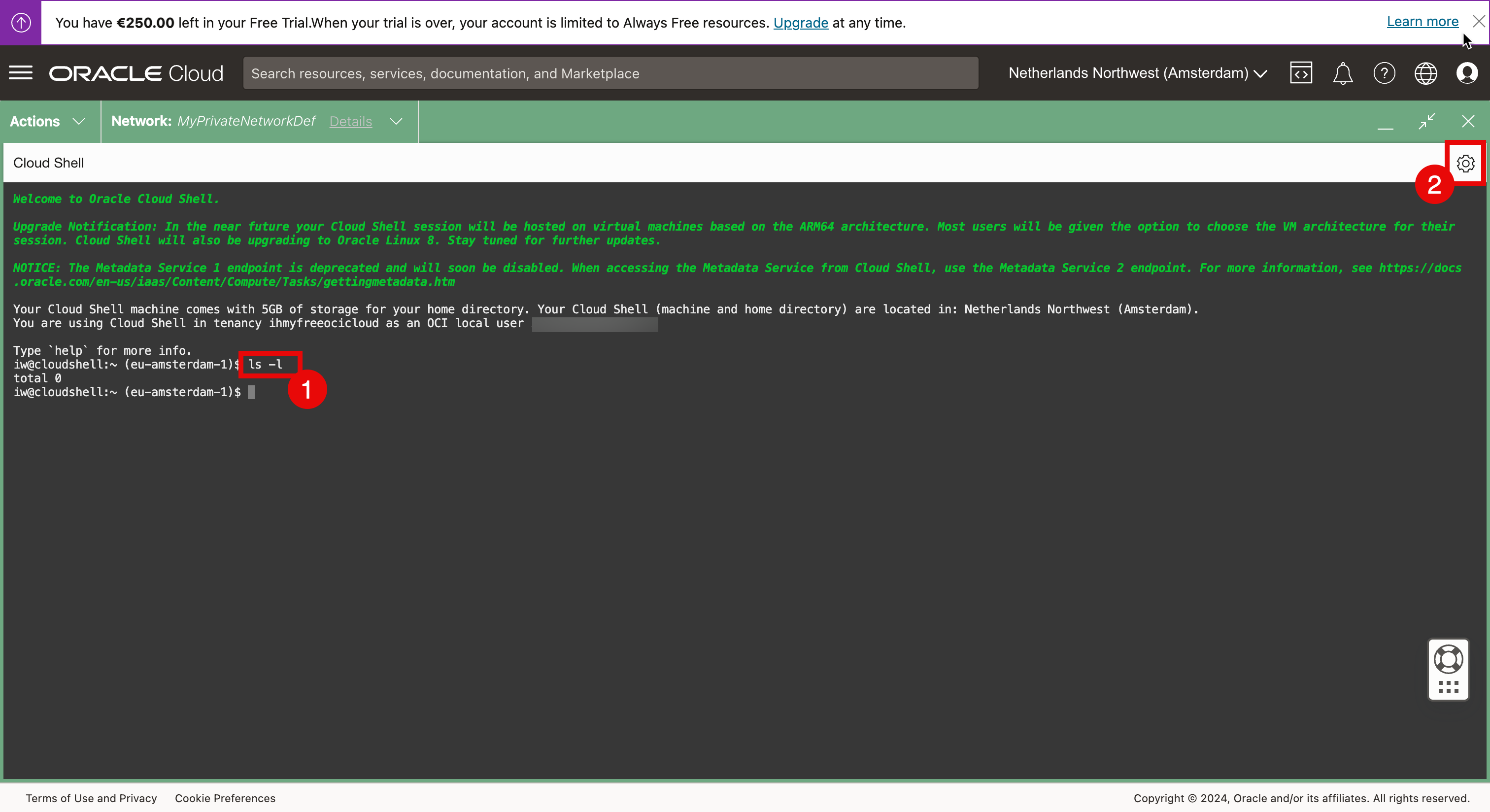Open the help question mark menu
The height and width of the screenshot is (812, 1490).
coord(1384,73)
